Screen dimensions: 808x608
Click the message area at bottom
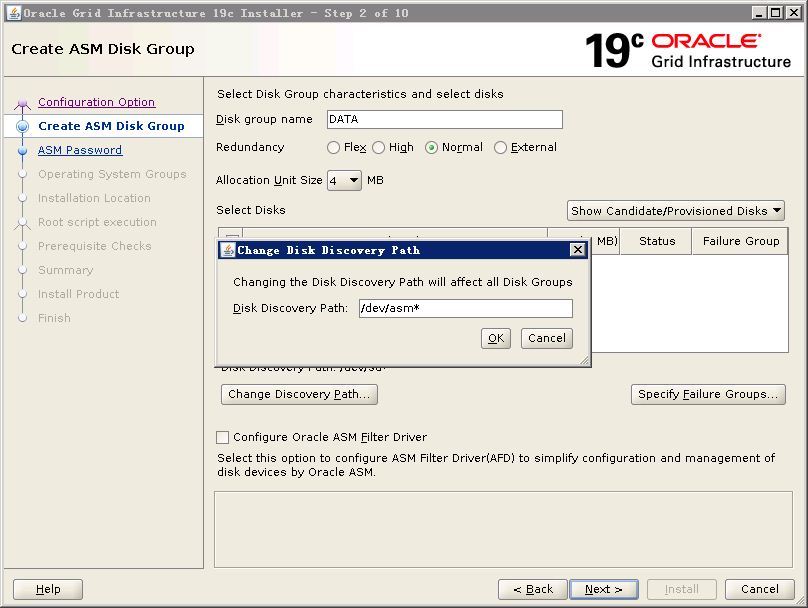(x=503, y=530)
